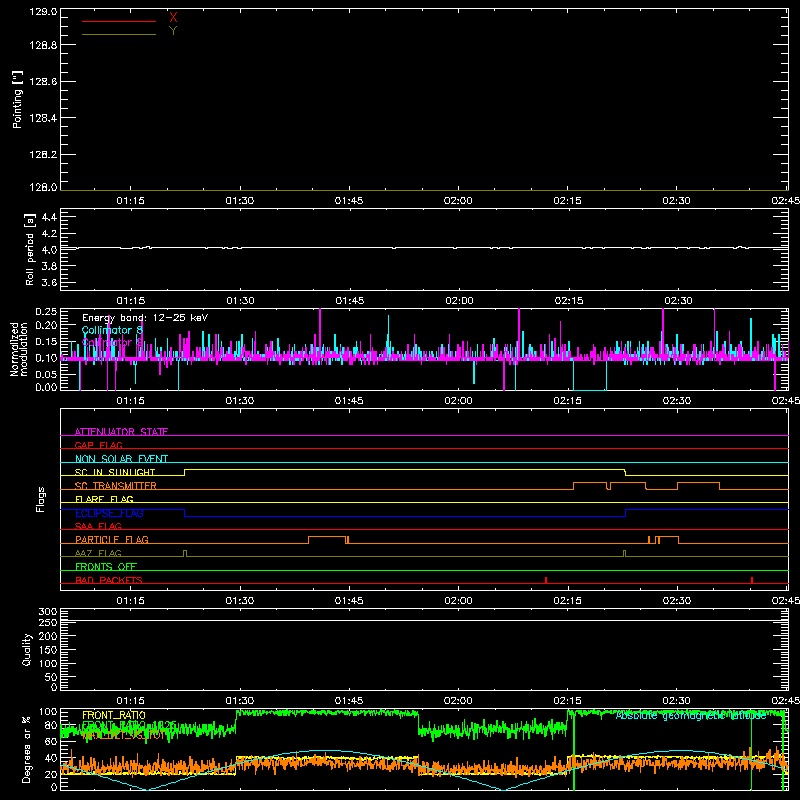Click the FLARE_FLAG label
This screenshot has height=800, width=800.
point(104,499)
